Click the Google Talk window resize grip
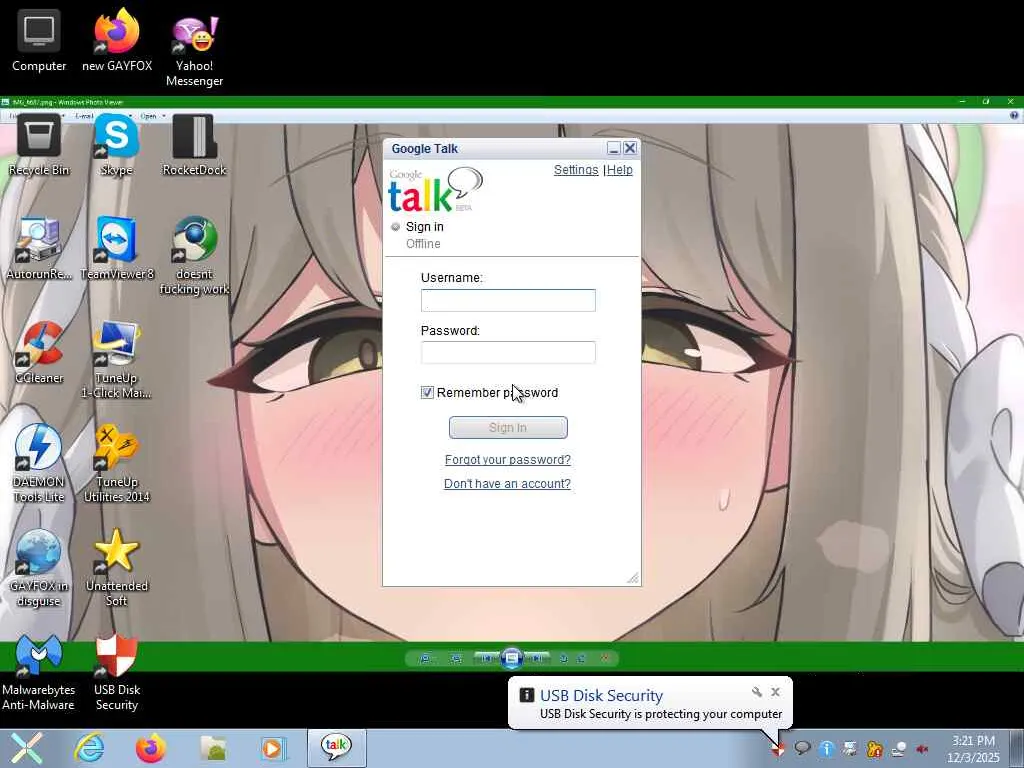This screenshot has width=1024, height=768. pyautogui.click(x=633, y=578)
